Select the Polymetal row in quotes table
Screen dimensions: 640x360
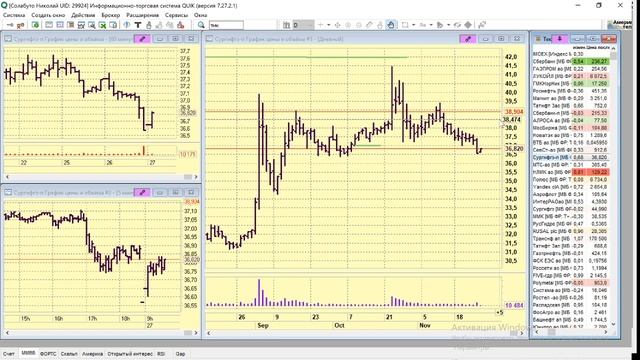[571, 283]
